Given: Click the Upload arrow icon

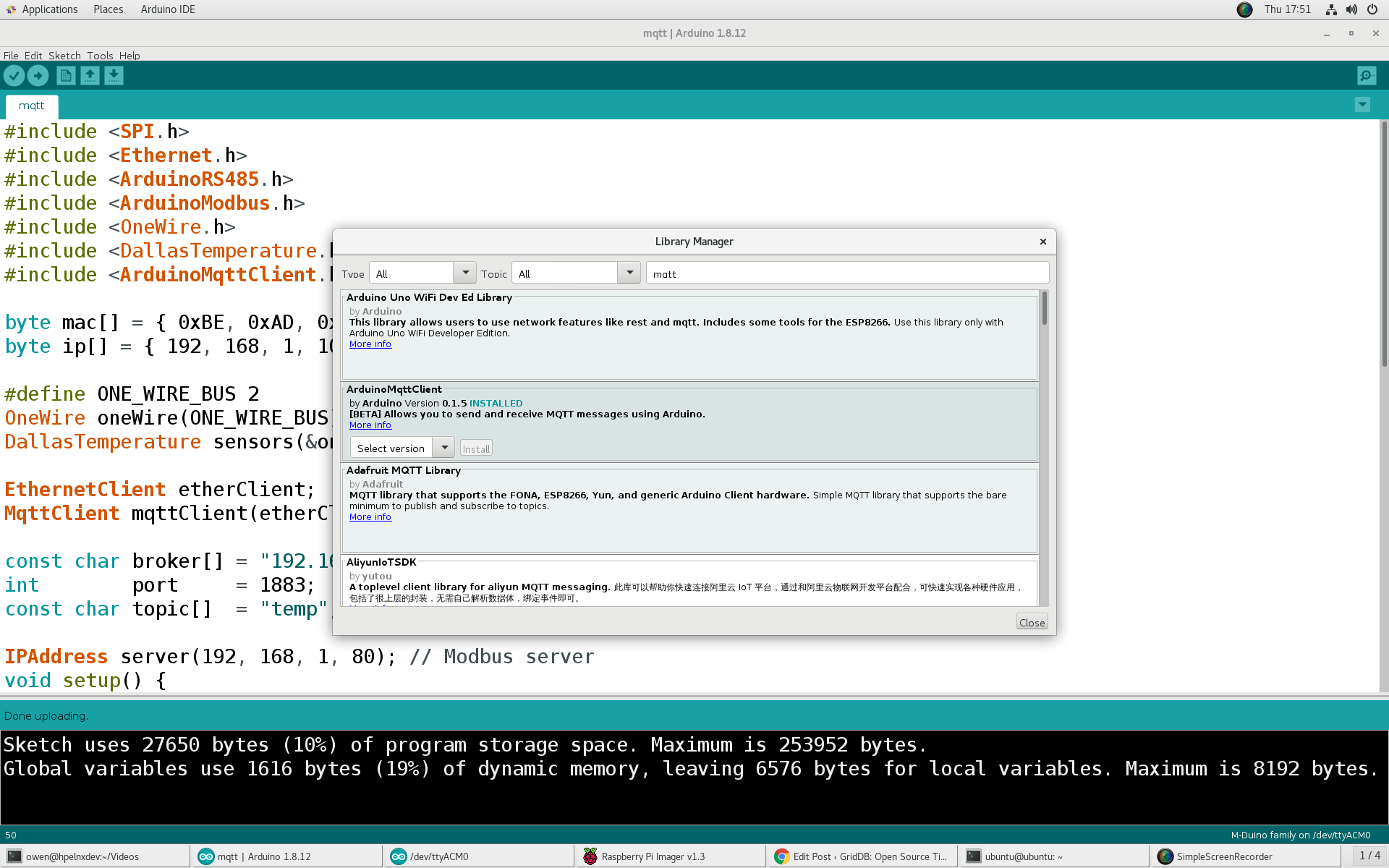Looking at the screenshot, I should pyautogui.click(x=38, y=75).
